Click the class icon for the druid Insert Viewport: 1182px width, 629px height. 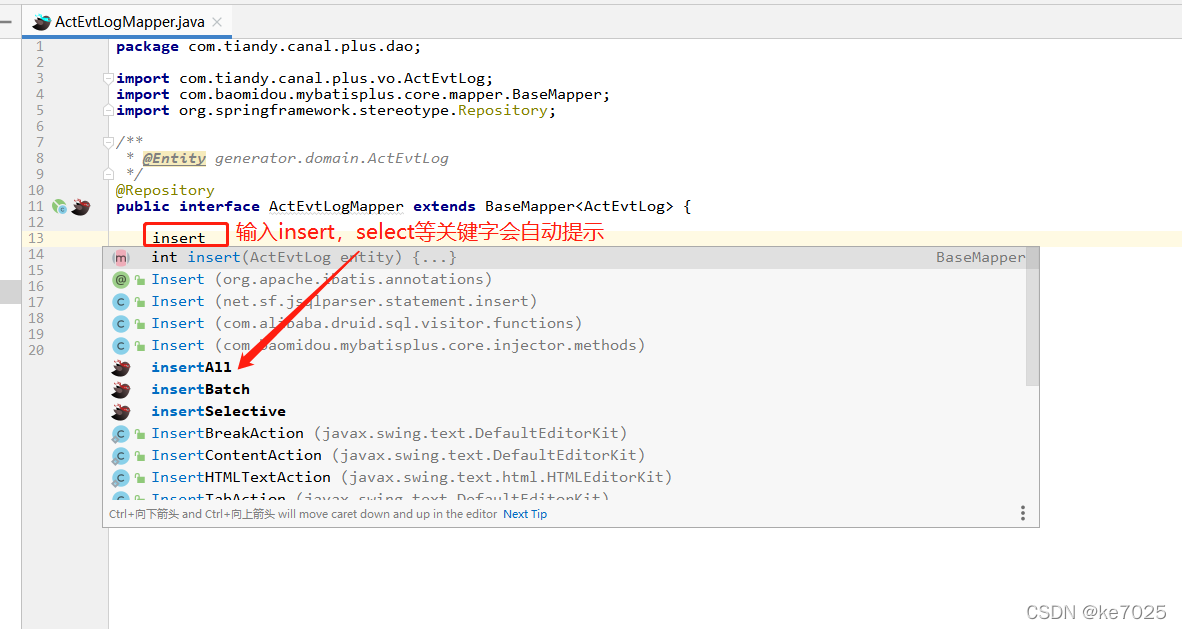point(121,323)
